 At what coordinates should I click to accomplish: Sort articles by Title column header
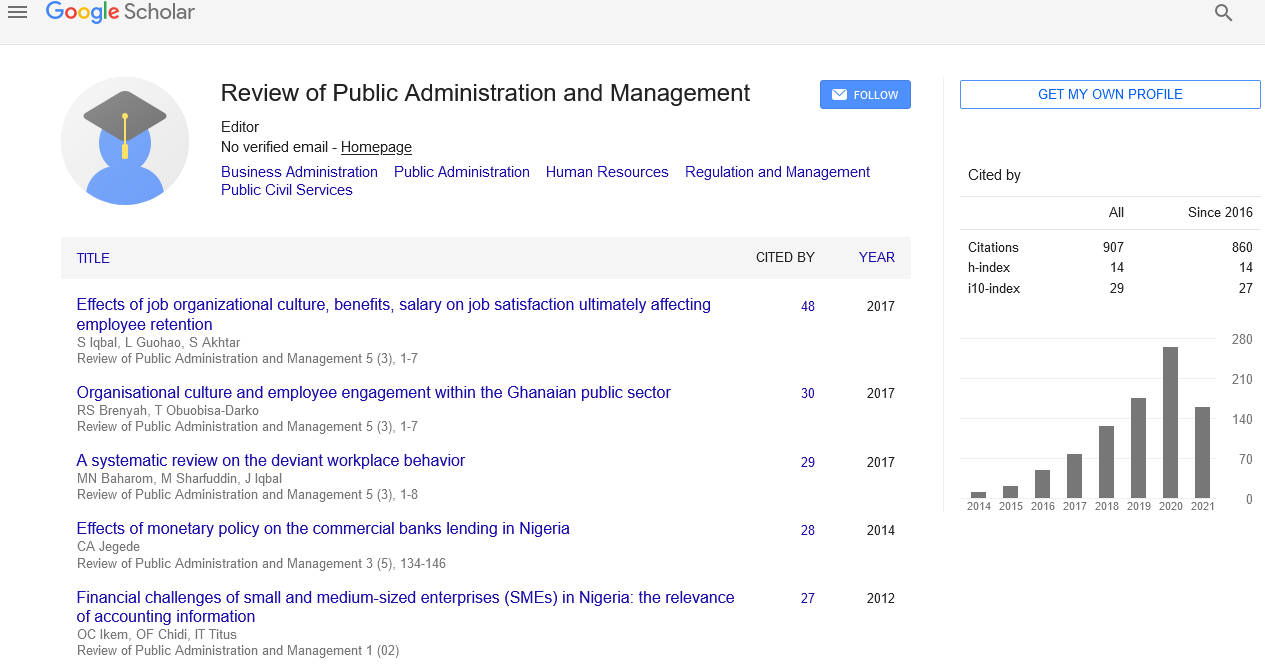point(93,258)
